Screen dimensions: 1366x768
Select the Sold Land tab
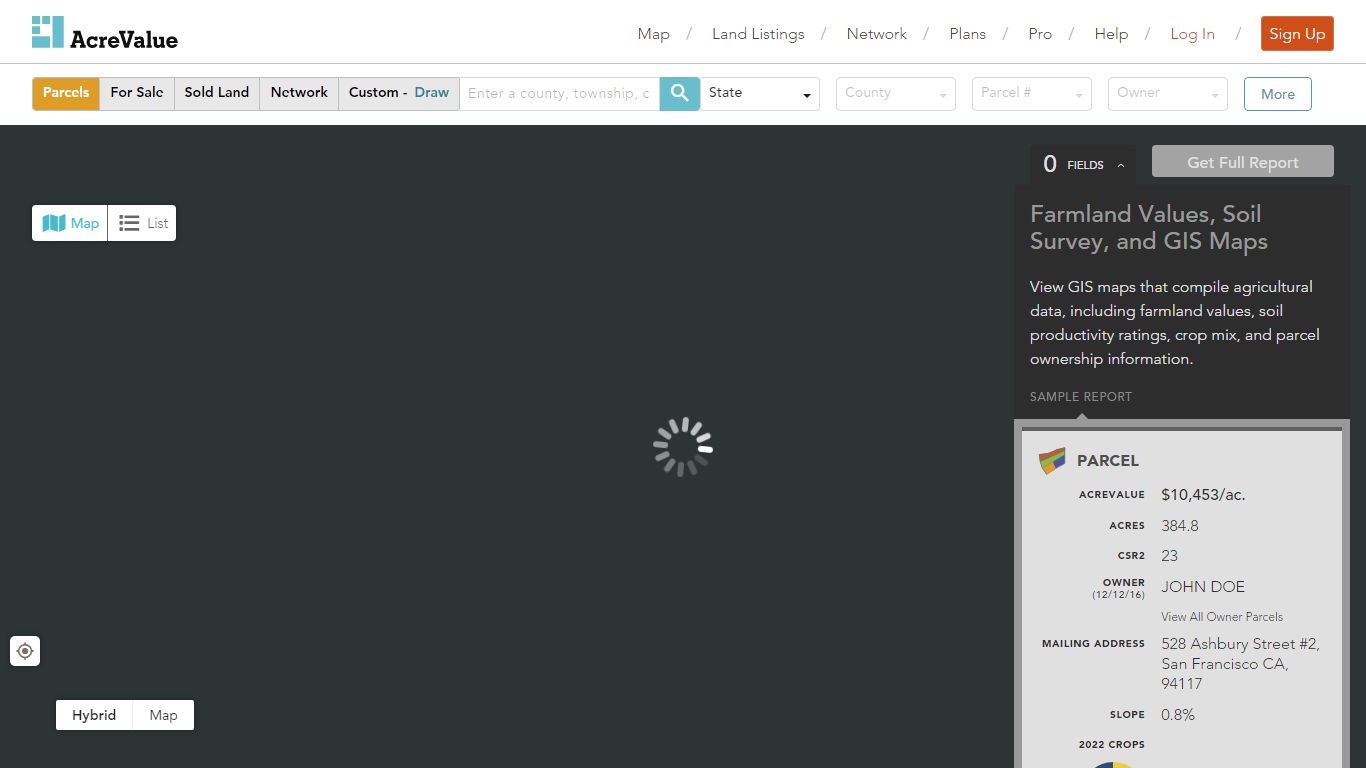click(217, 93)
